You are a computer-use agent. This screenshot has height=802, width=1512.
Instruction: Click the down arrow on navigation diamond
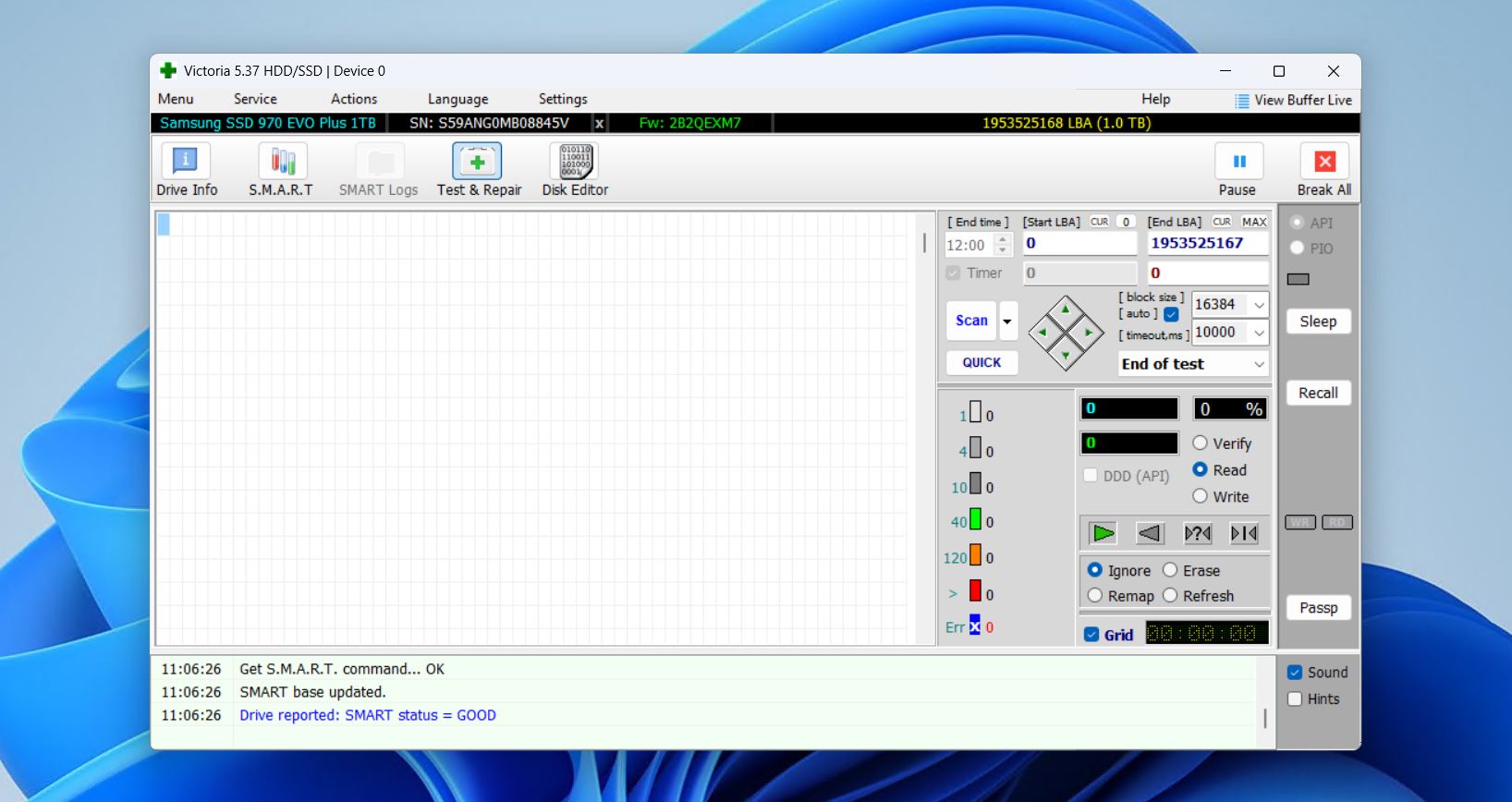(1066, 356)
